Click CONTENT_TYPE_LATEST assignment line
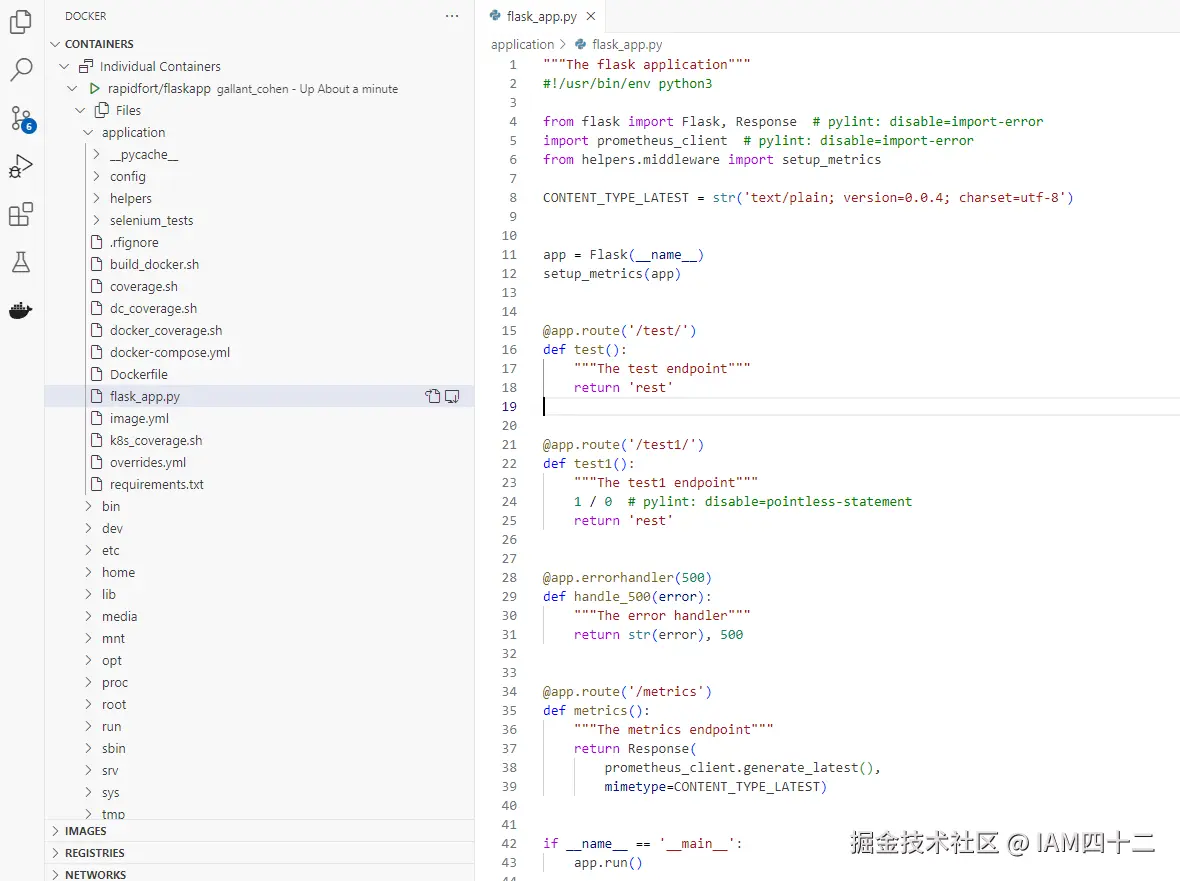Screen dimensions: 1180x881 [808, 198]
